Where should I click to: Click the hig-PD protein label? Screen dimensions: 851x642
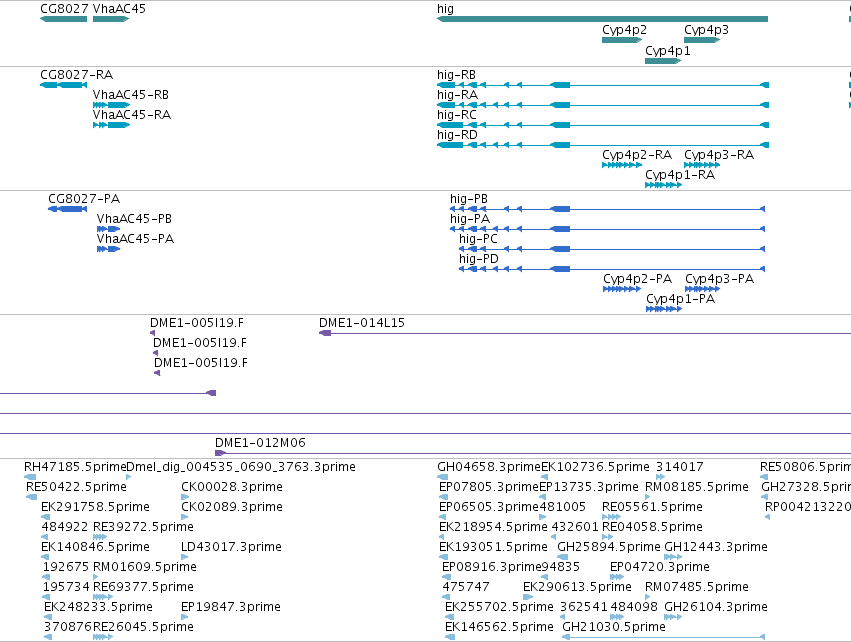tap(479, 259)
